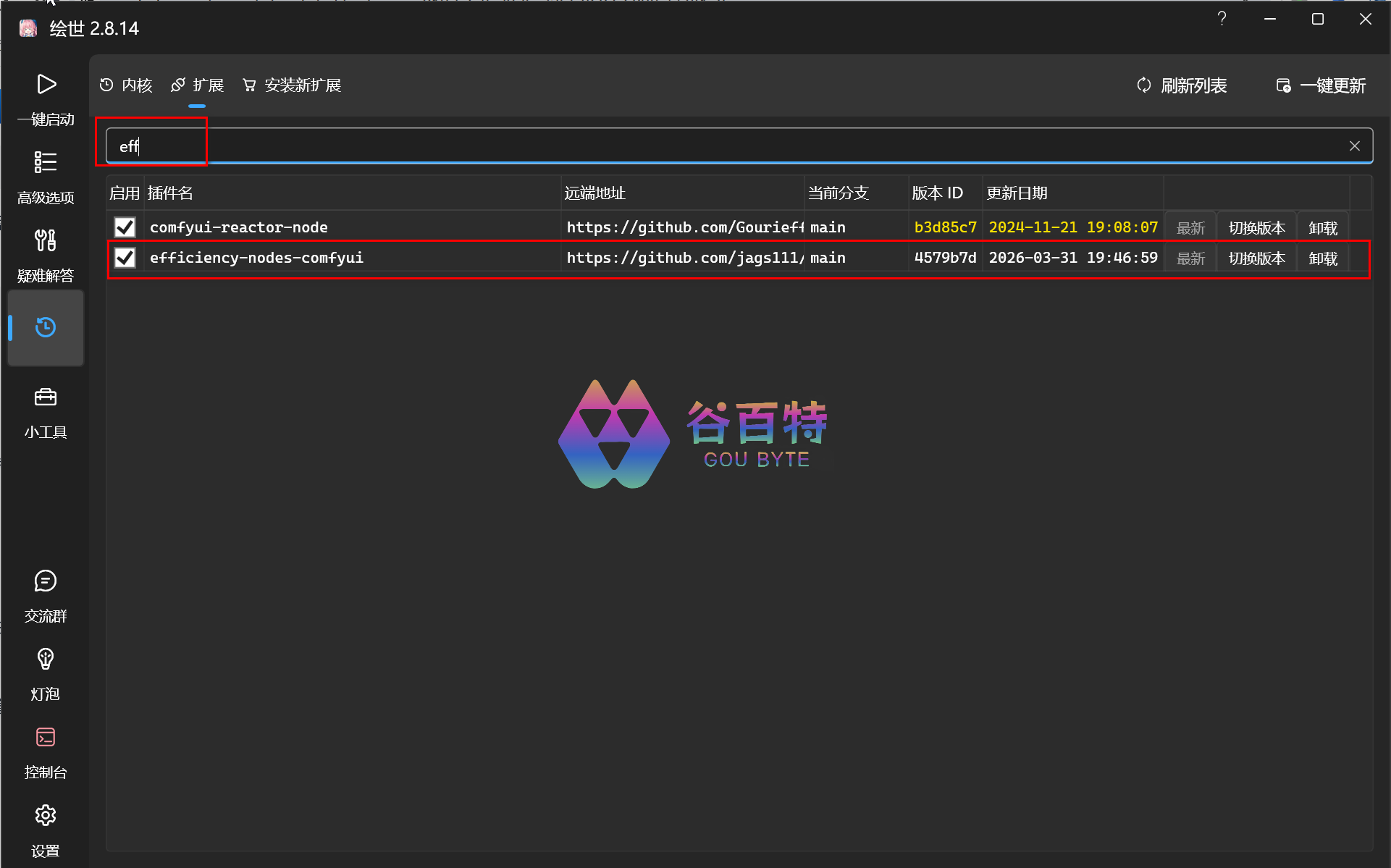Select the version management clock icon
The image size is (1391, 868).
(46, 328)
